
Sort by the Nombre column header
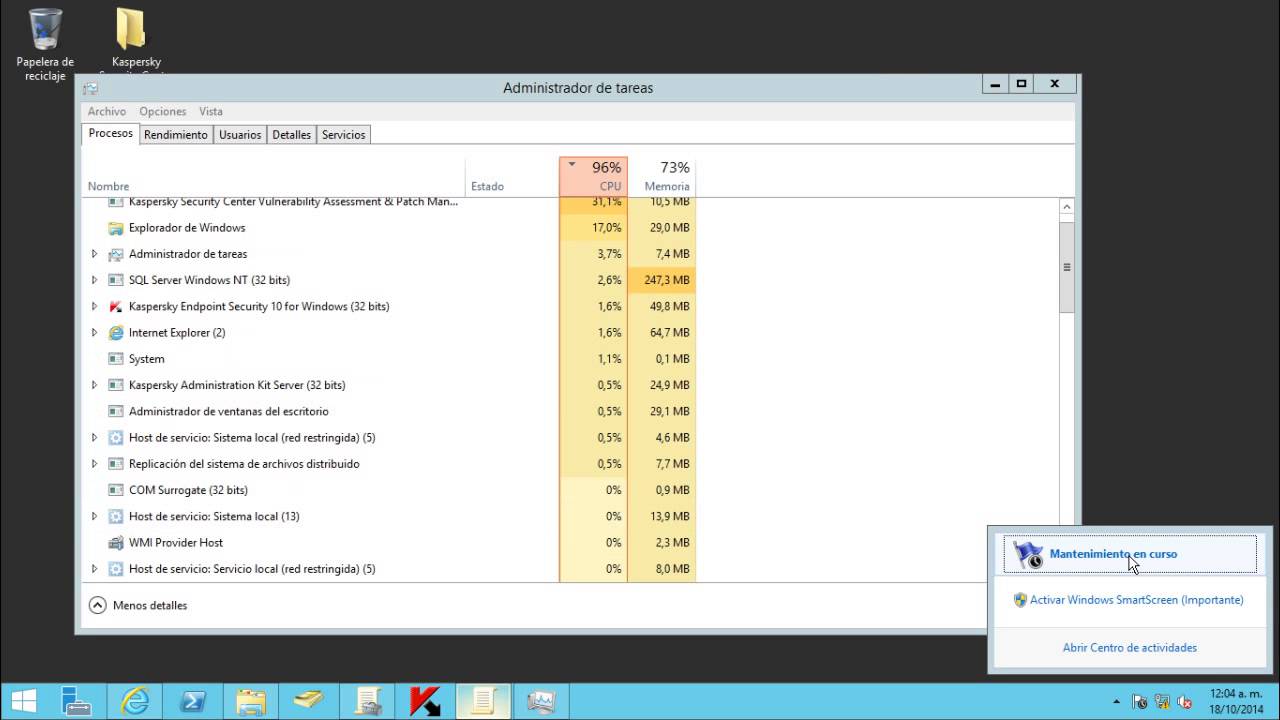[273, 177]
